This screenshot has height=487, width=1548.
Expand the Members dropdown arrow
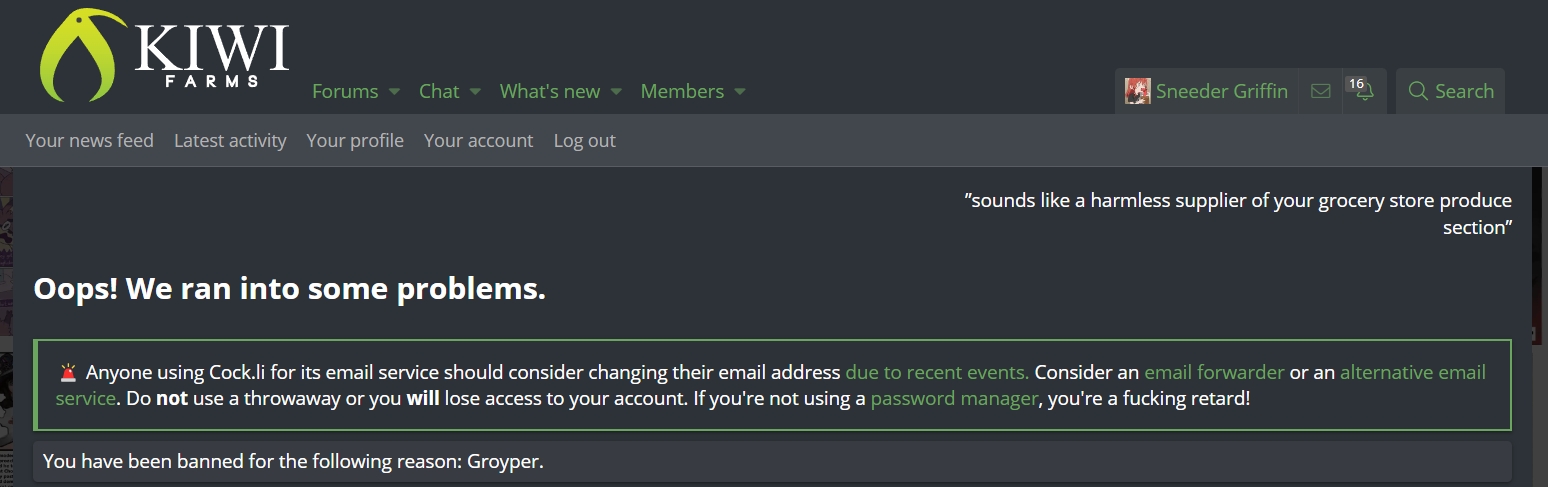point(740,91)
